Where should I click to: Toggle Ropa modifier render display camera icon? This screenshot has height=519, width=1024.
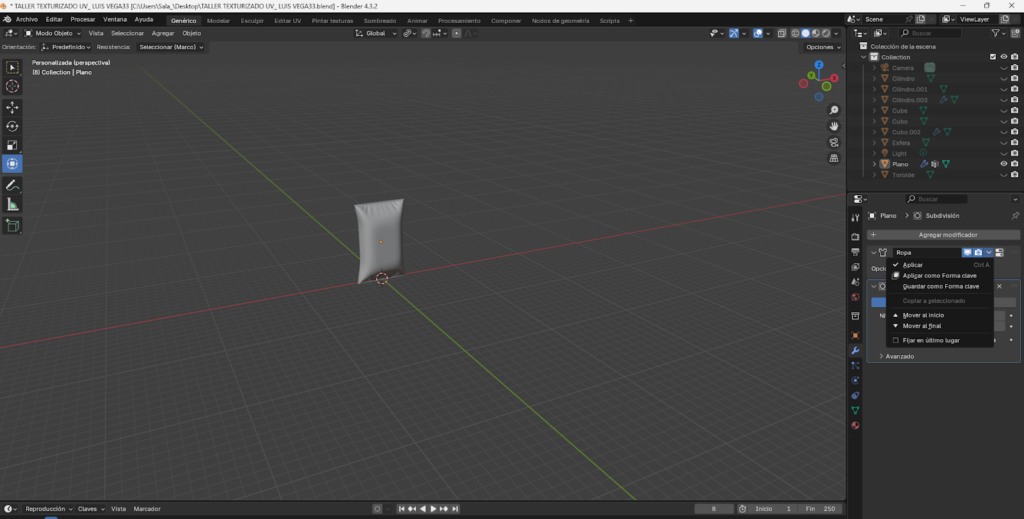click(978, 253)
